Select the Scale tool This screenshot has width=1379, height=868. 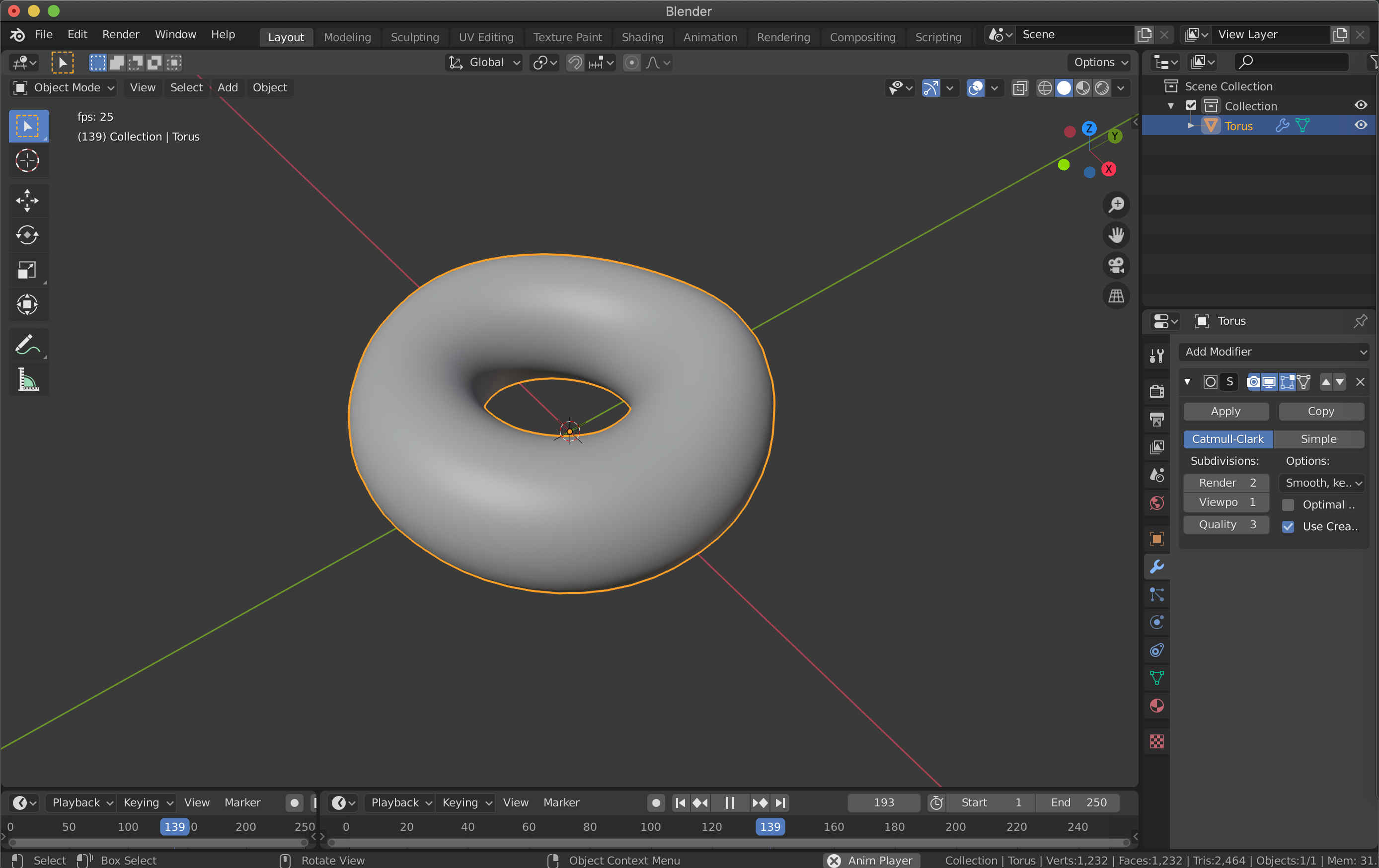point(27,270)
